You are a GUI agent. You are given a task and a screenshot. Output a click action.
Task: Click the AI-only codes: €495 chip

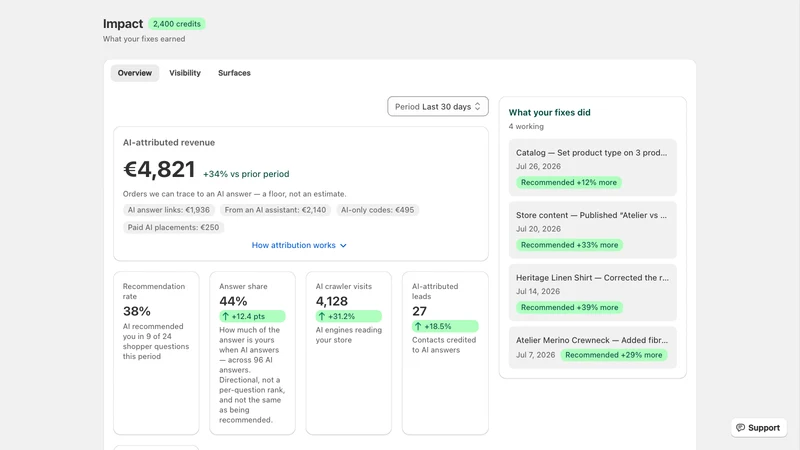[x=377, y=210]
